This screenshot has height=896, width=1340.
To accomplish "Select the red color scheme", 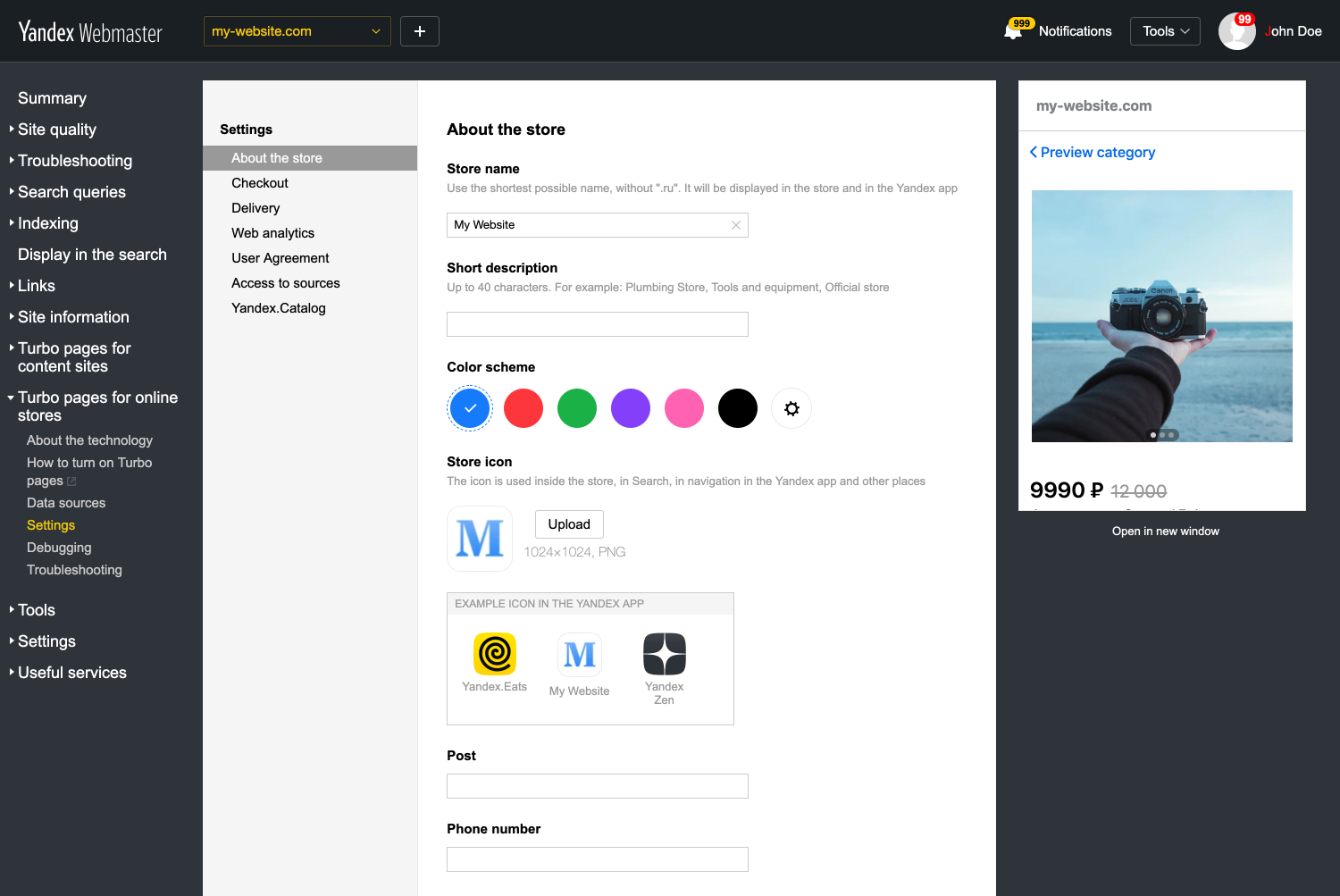I will pos(523,408).
